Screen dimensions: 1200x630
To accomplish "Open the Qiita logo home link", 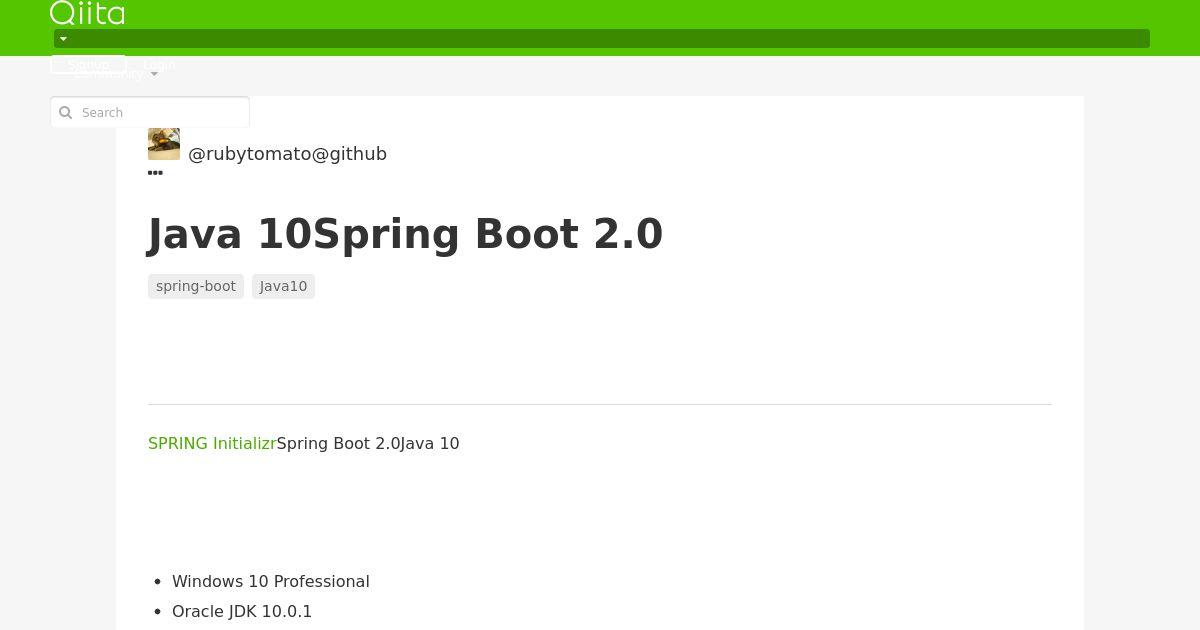I will click(88, 13).
